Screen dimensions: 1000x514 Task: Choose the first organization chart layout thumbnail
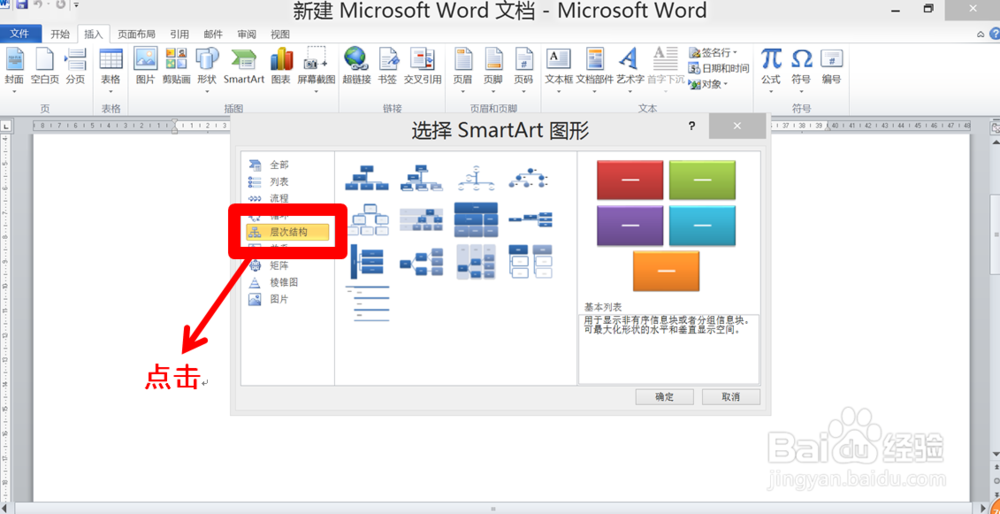367,178
